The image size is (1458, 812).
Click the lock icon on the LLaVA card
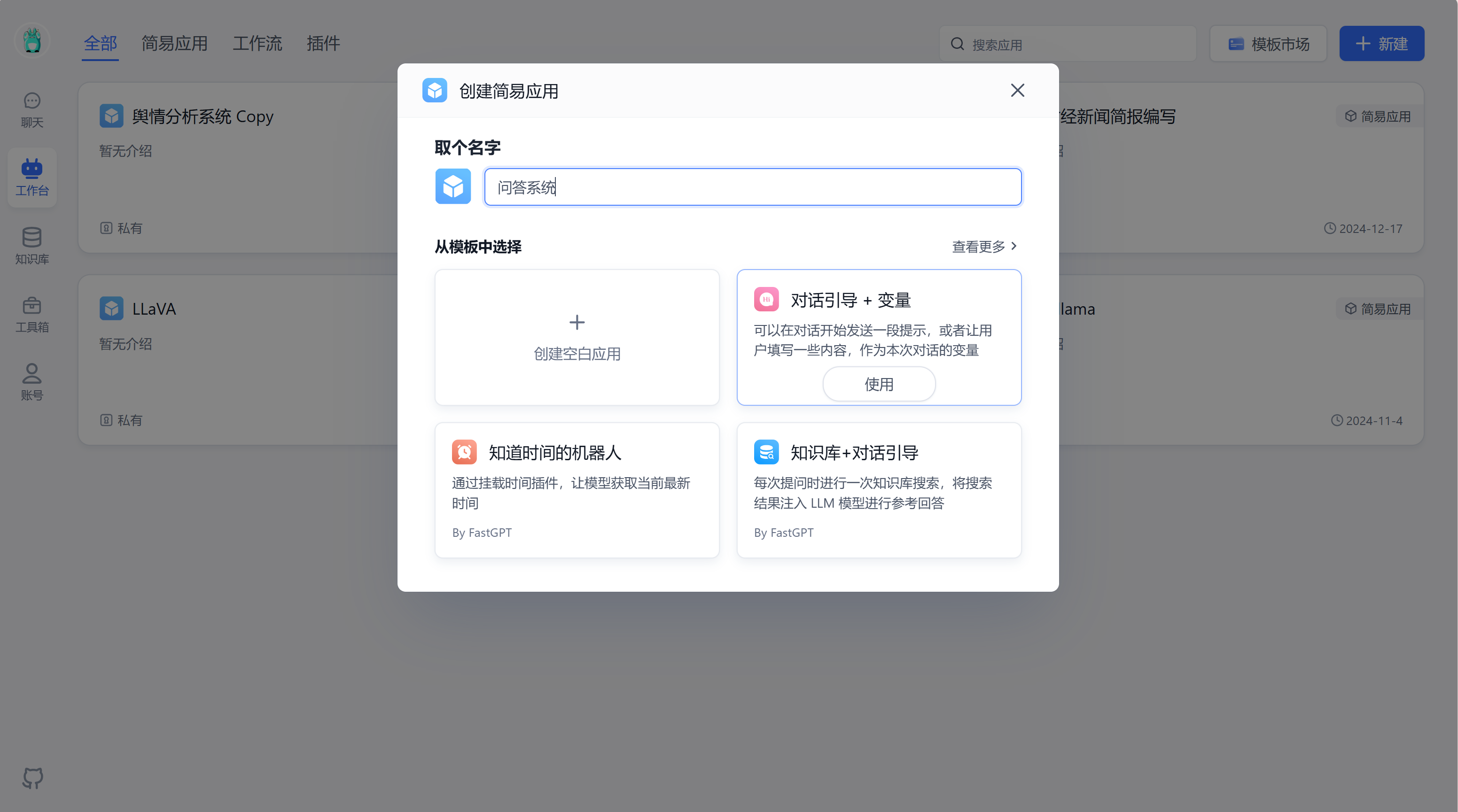tap(106, 420)
